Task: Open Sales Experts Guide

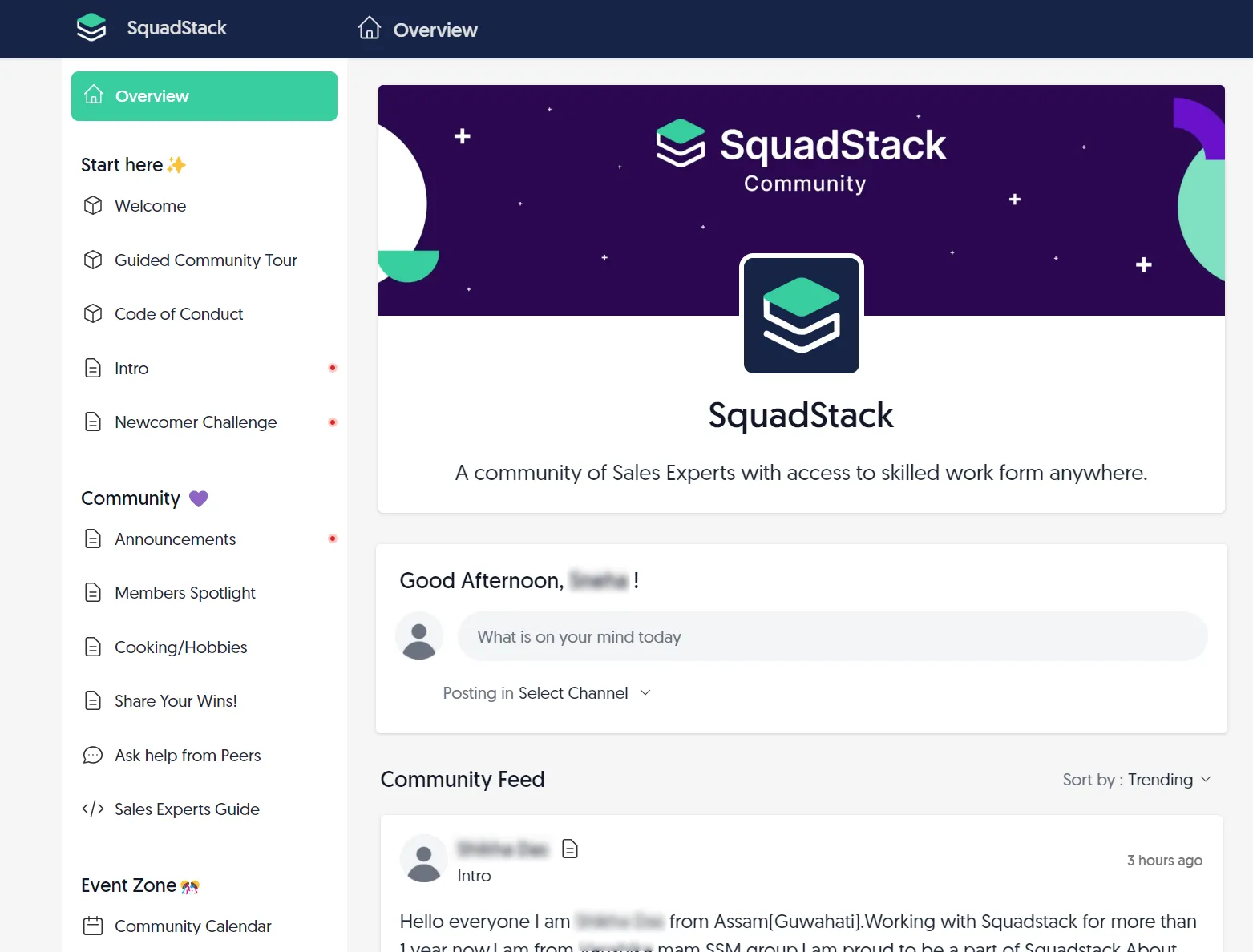Action: coord(187,809)
